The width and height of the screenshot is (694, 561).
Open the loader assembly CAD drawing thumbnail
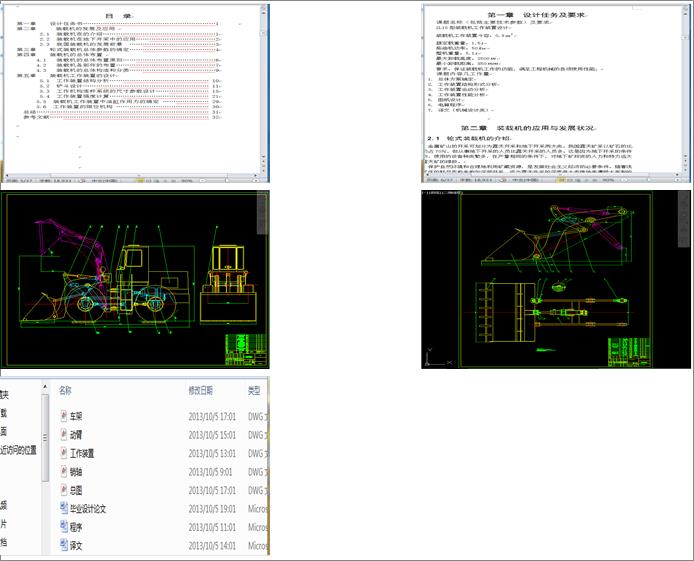pyautogui.click(x=135, y=279)
